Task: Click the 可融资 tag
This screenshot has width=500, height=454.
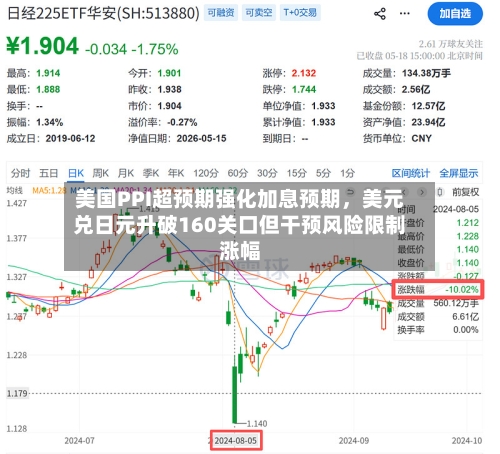Action: click(x=221, y=13)
